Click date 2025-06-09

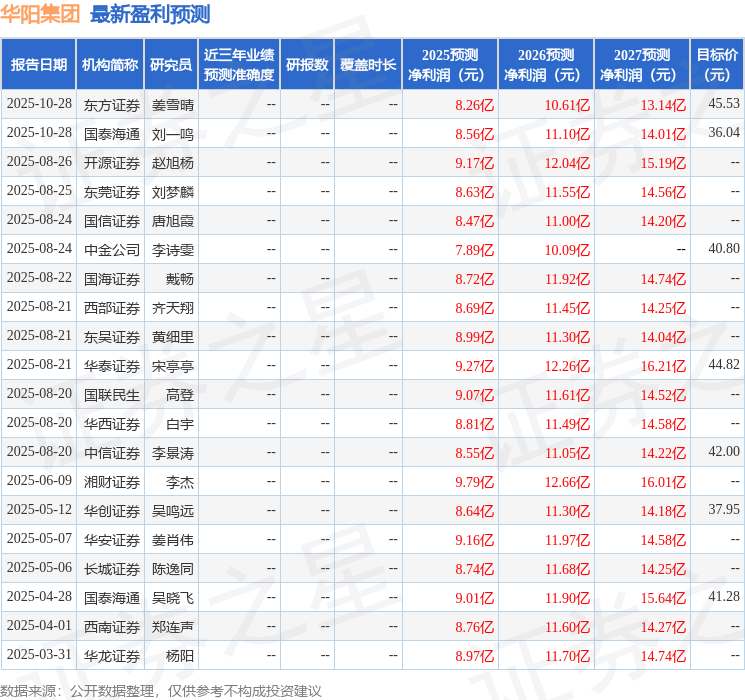click(39, 480)
